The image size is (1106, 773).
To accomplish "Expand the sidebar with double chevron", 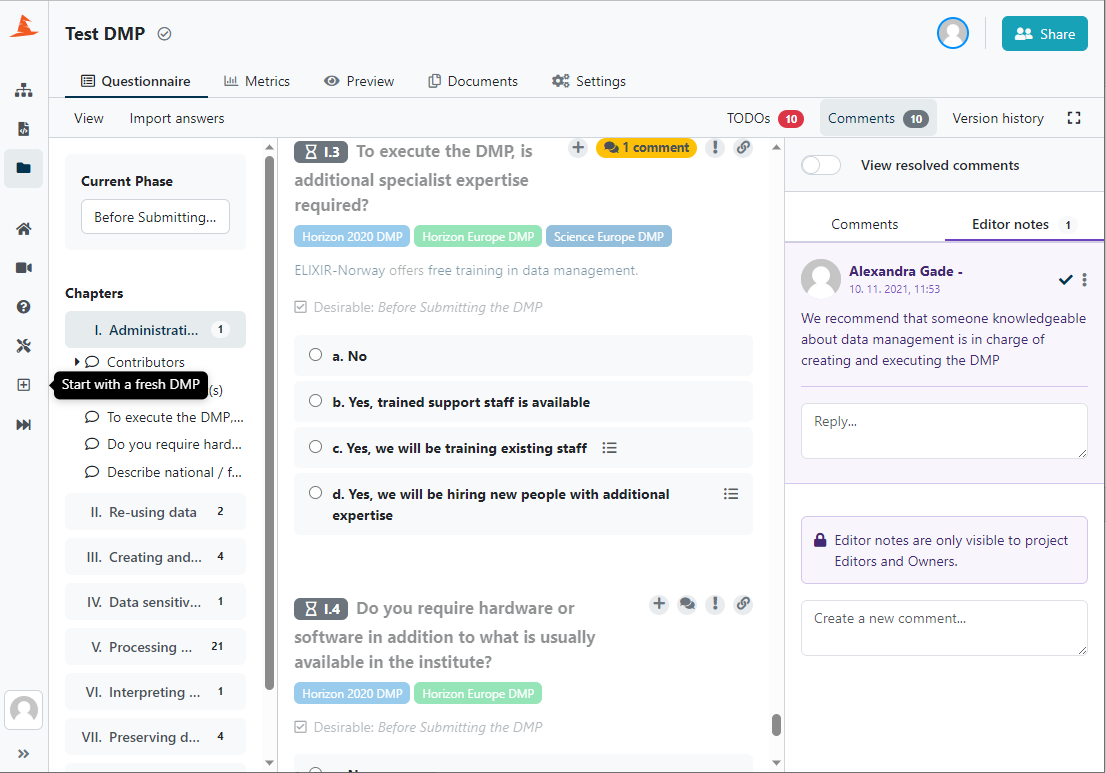I will 24,753.
